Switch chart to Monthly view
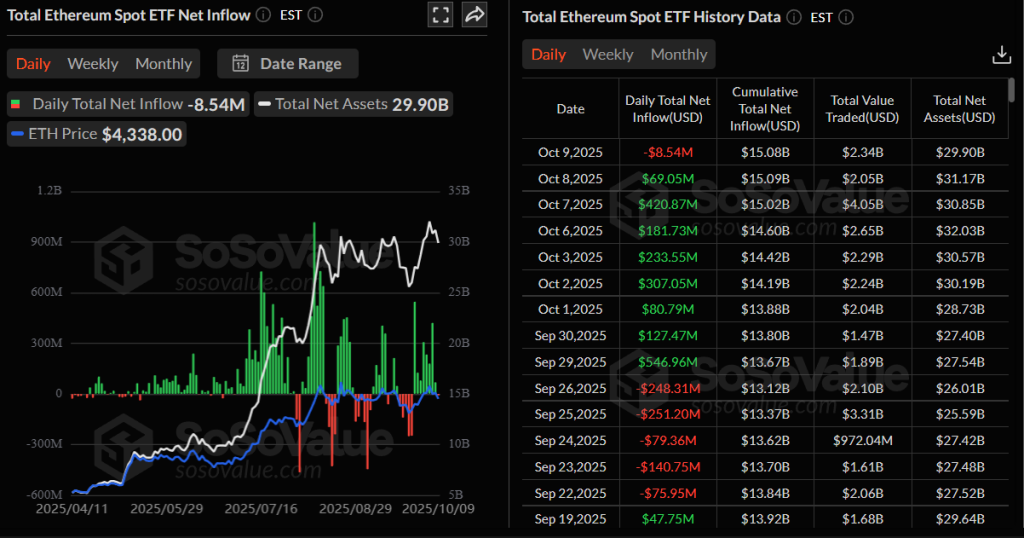The width and height of the screenshot is (1024, 538). click(x=163, y=64)
